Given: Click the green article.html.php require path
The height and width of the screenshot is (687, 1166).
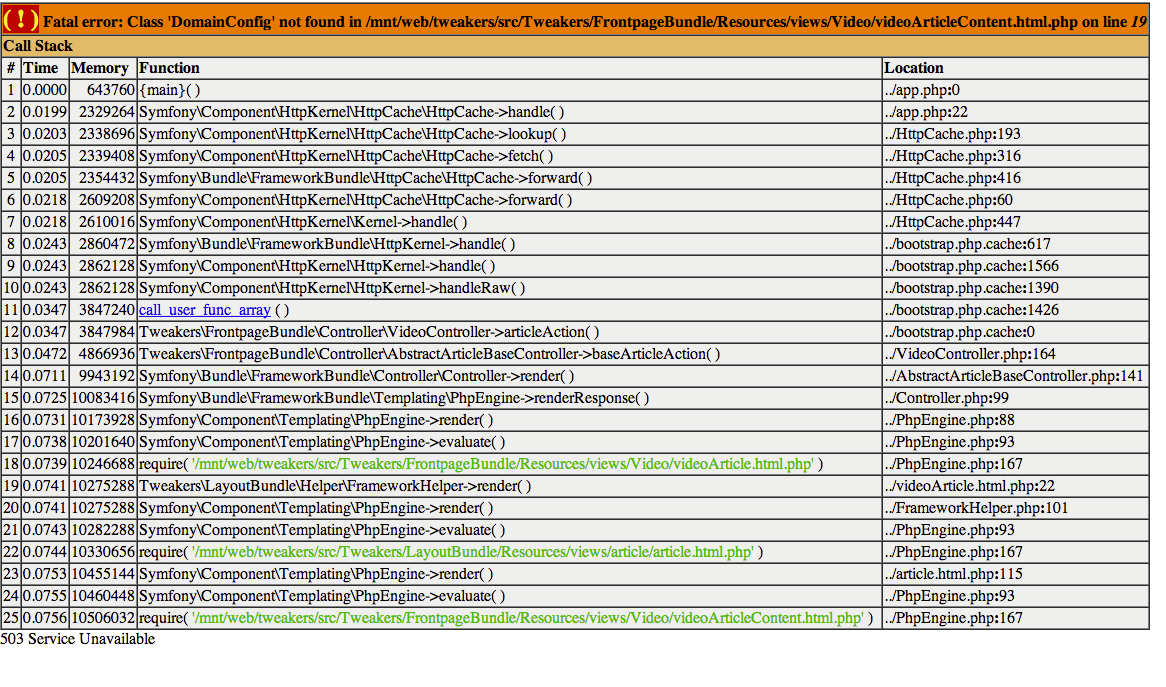Looking at the screenshot, I should [473, 552].
